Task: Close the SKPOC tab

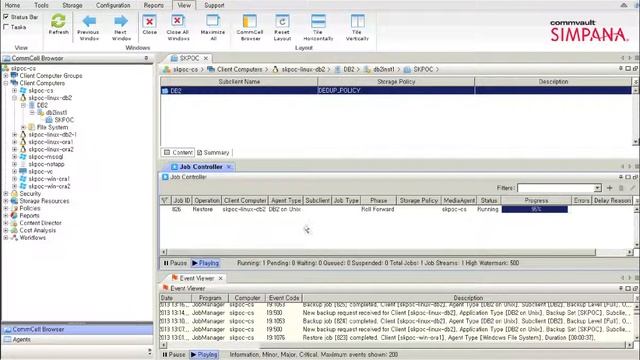Action: pyautogui.click(x=206, y=58)
